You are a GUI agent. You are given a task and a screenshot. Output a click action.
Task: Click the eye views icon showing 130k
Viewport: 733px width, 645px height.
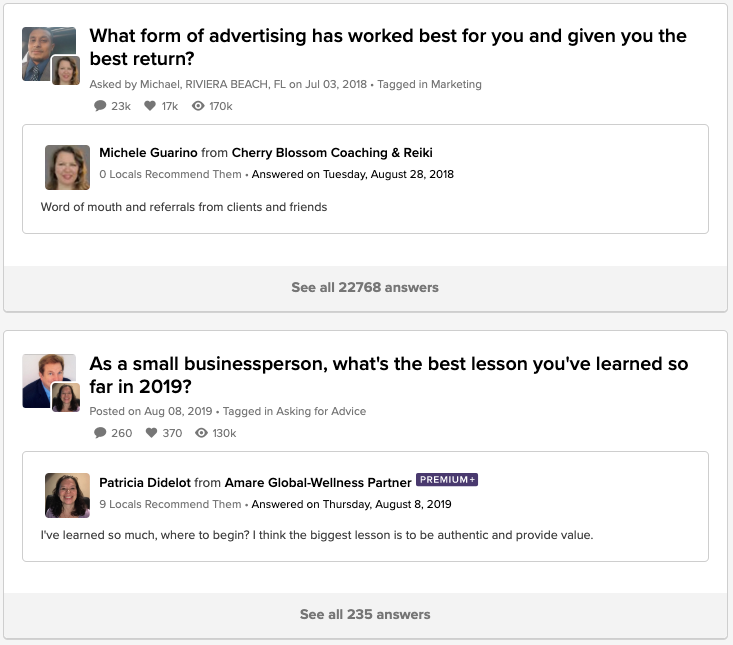click(202, 433)
